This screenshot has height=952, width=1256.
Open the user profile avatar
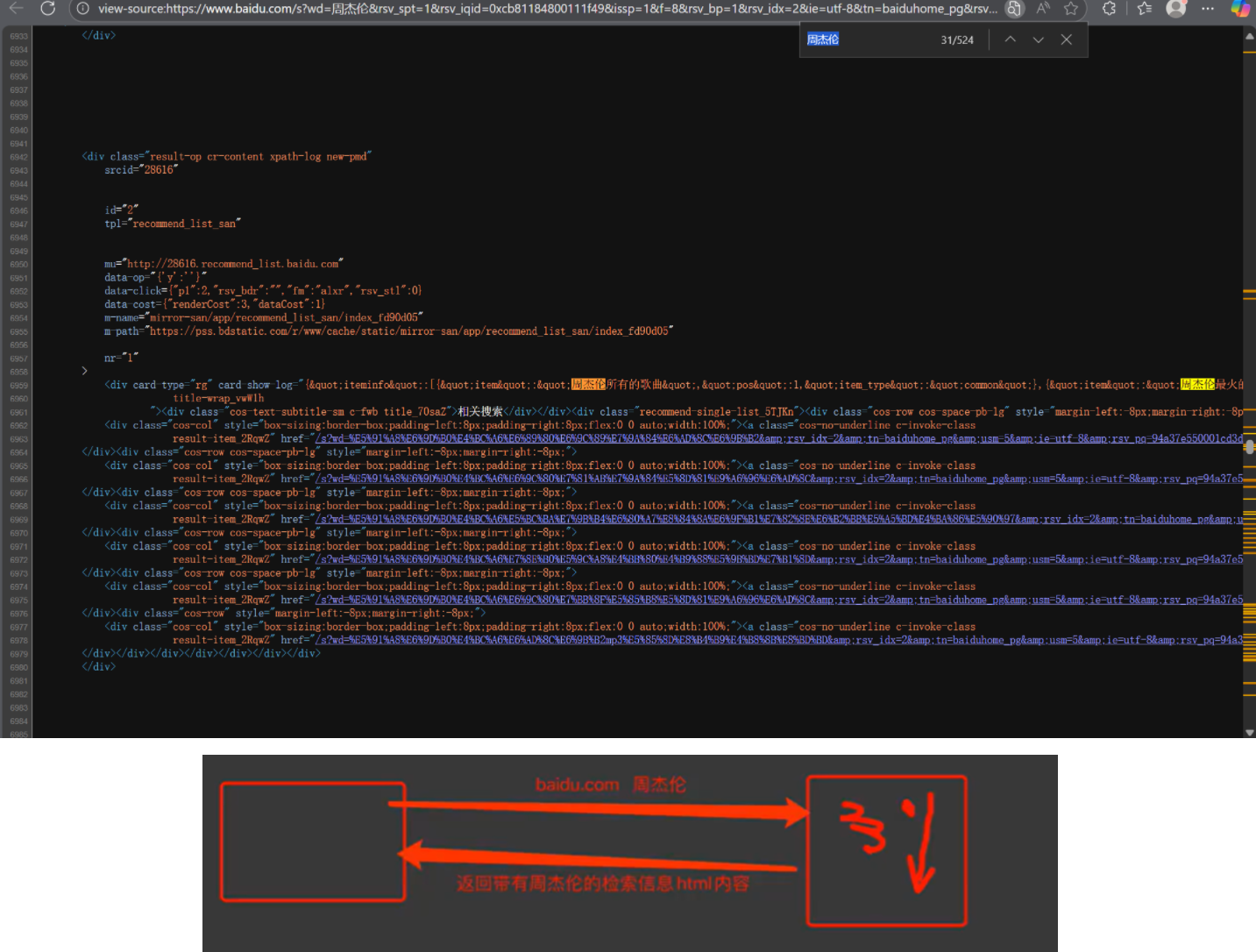pyautogui.click(x=1176, y=9)
